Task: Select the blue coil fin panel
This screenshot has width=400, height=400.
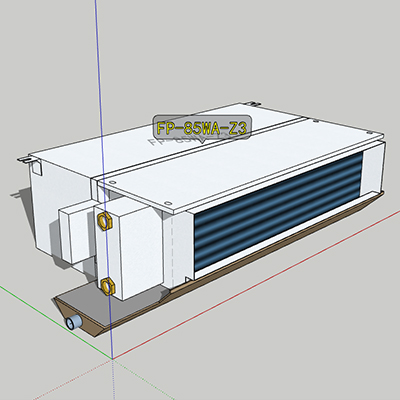Action: [278, 211]
